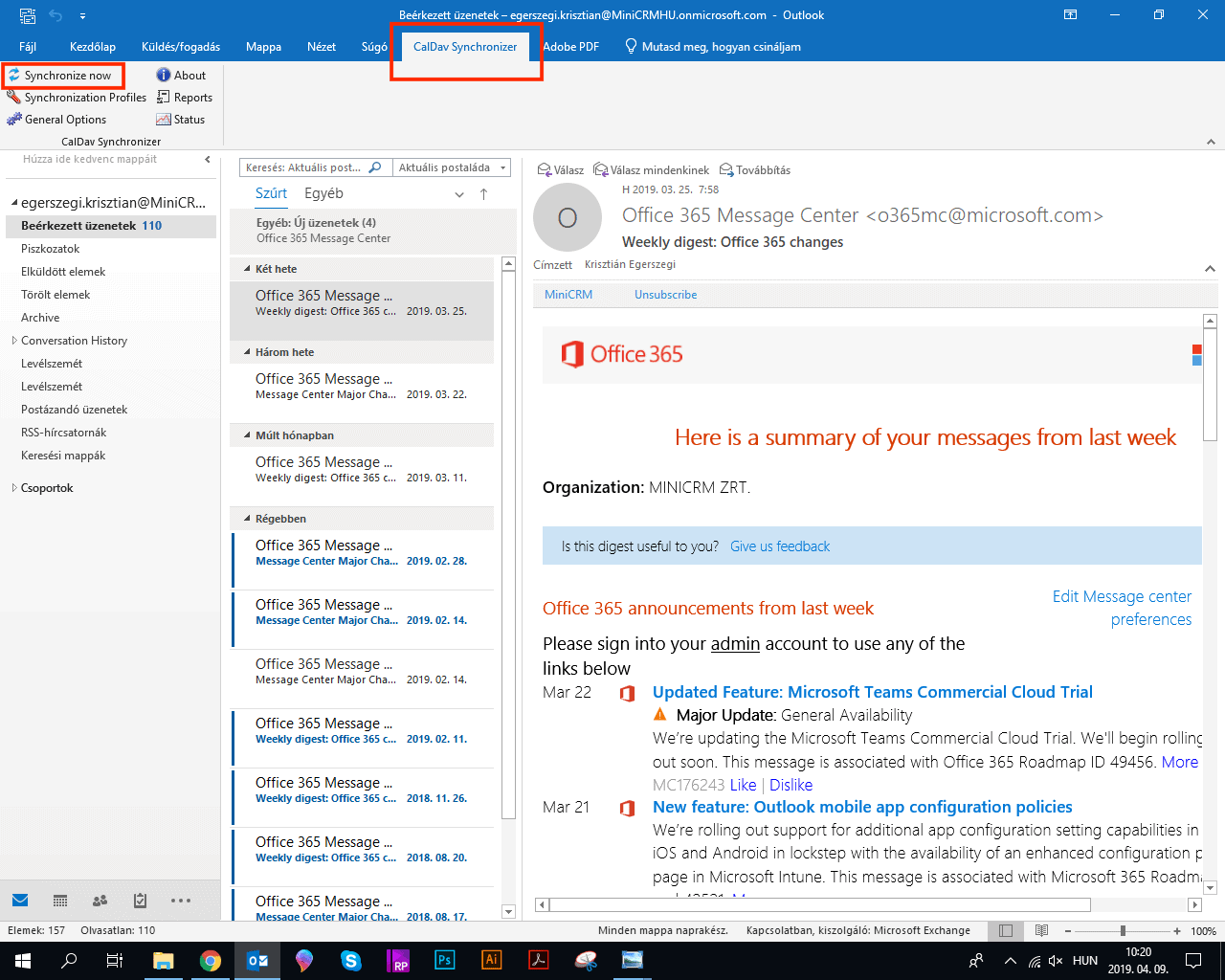
Task: Switch to the Küldés/fogadás tab
Action: click(x=181, y=47)
